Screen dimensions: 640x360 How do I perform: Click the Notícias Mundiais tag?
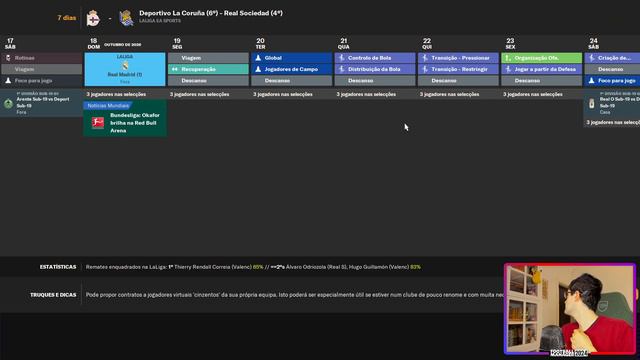108,105
